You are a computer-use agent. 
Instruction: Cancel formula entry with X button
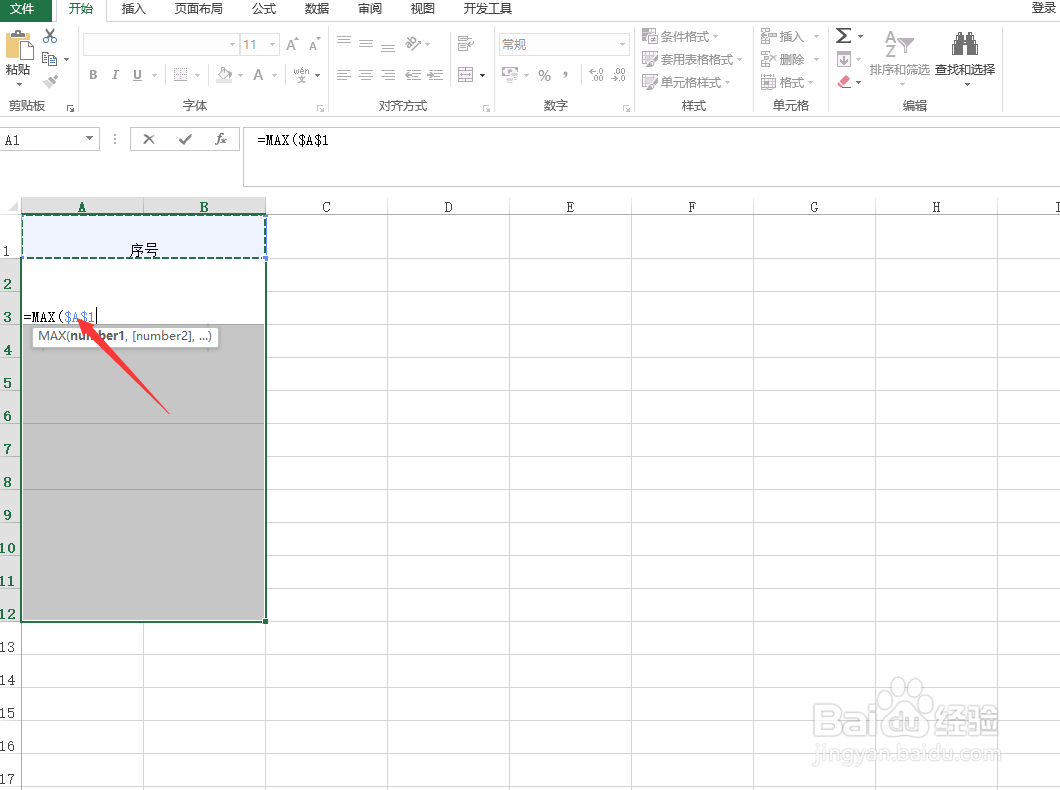point(149,139)
